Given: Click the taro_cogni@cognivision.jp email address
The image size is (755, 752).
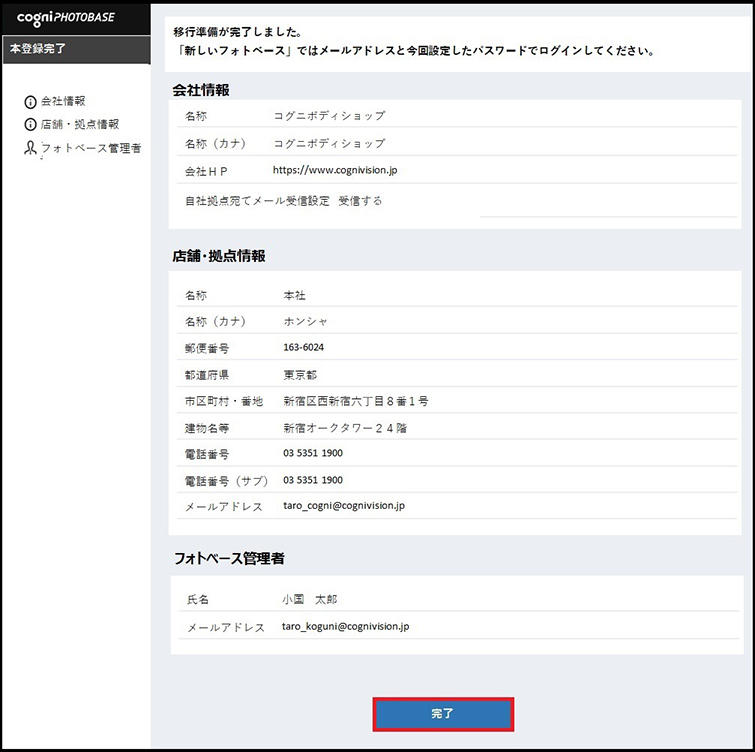Looking at the screenshot, I should tap(344, 506).
